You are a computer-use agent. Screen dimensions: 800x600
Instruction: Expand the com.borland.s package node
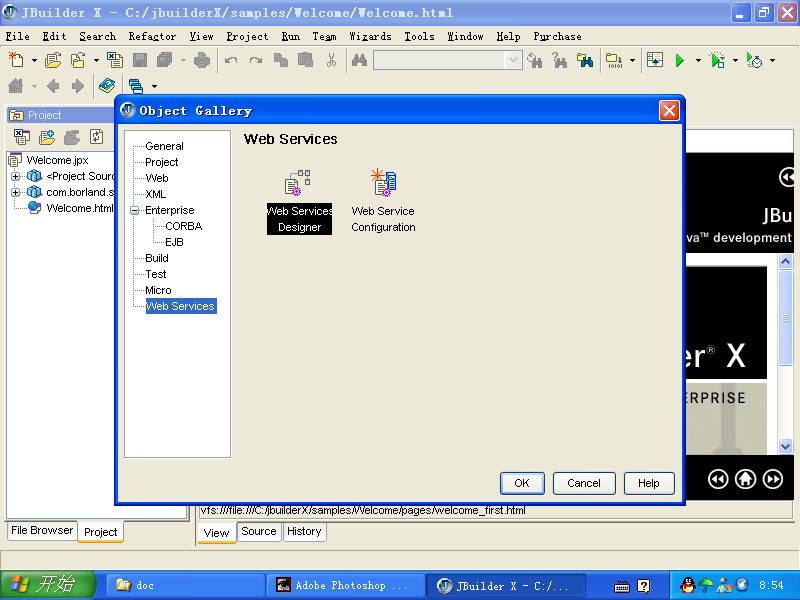coord(16,192)
